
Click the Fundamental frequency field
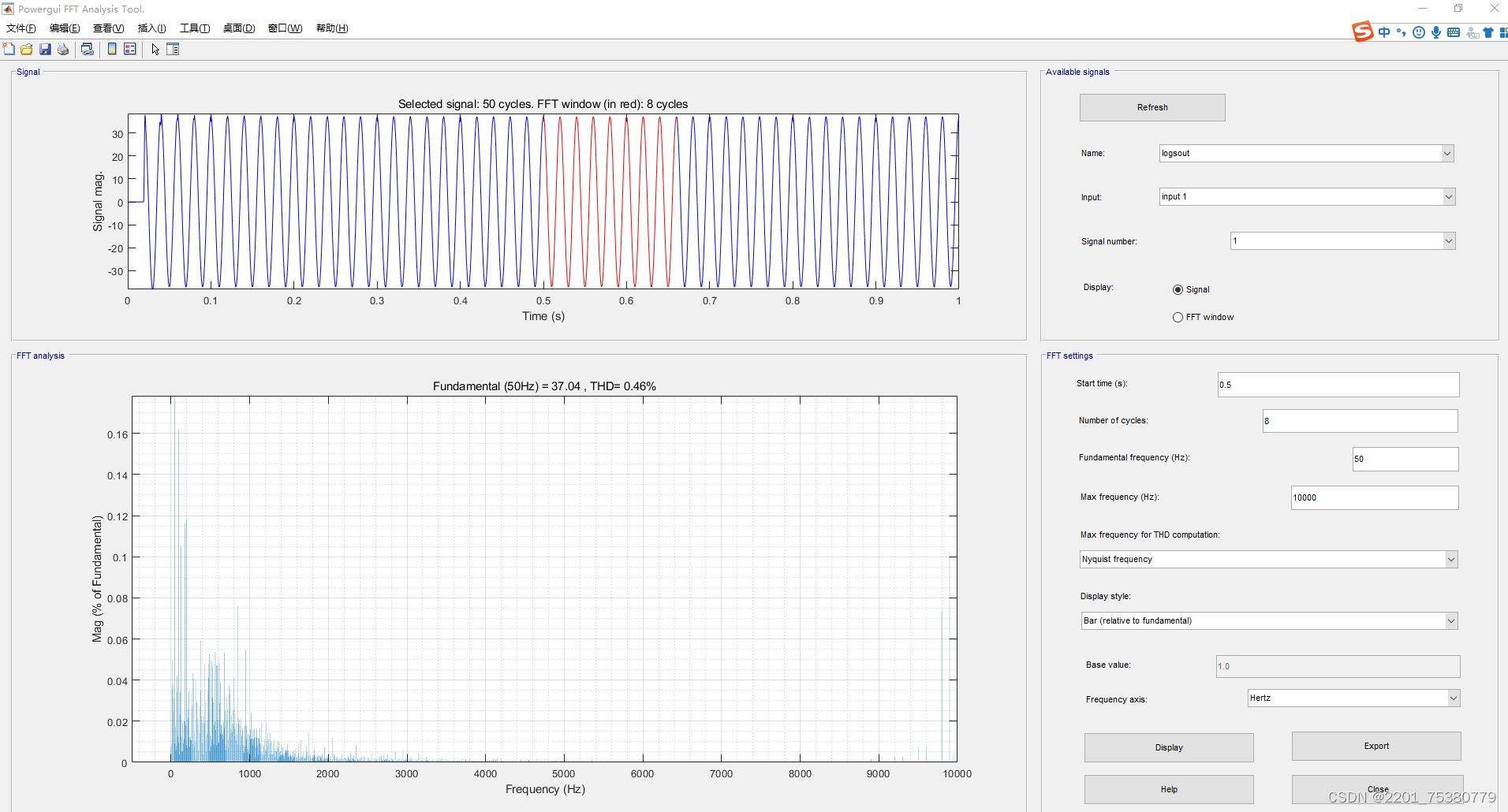[x=1405, y=459]
